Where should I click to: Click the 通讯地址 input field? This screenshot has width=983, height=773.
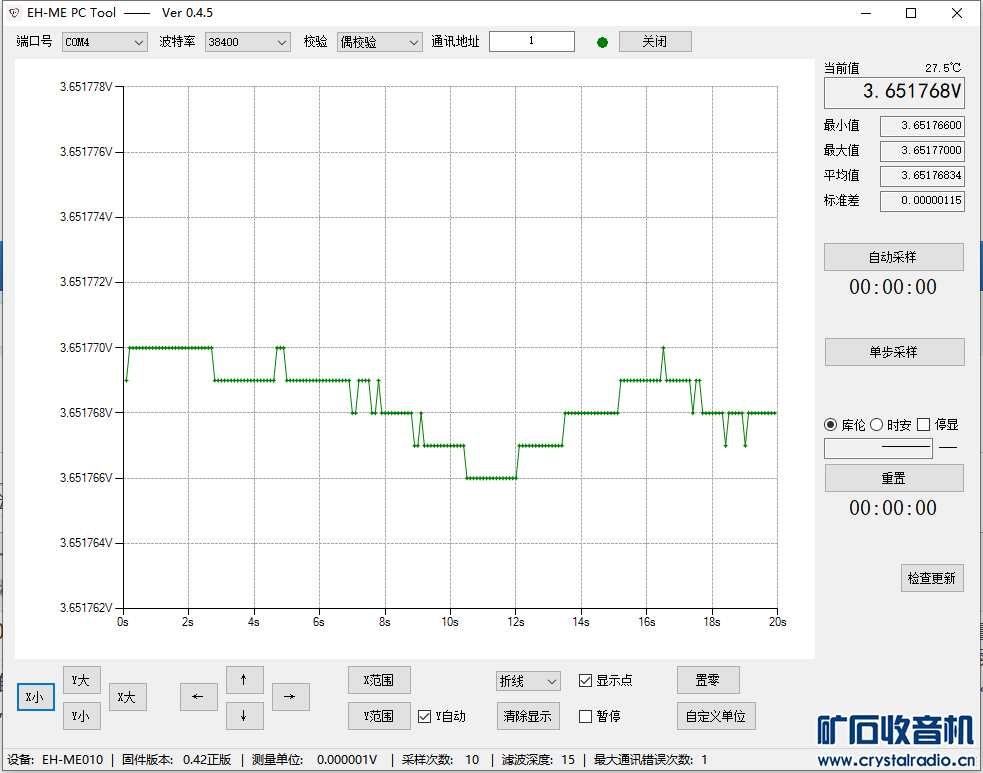(x=532, y=41)
